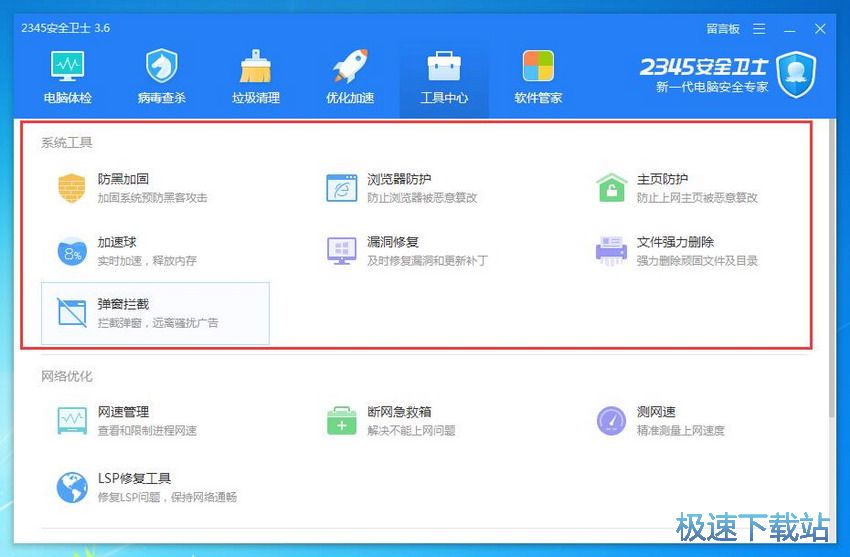Click the 系统工具 section heading
Screen dimensions: 850x557
coord(67,143)
